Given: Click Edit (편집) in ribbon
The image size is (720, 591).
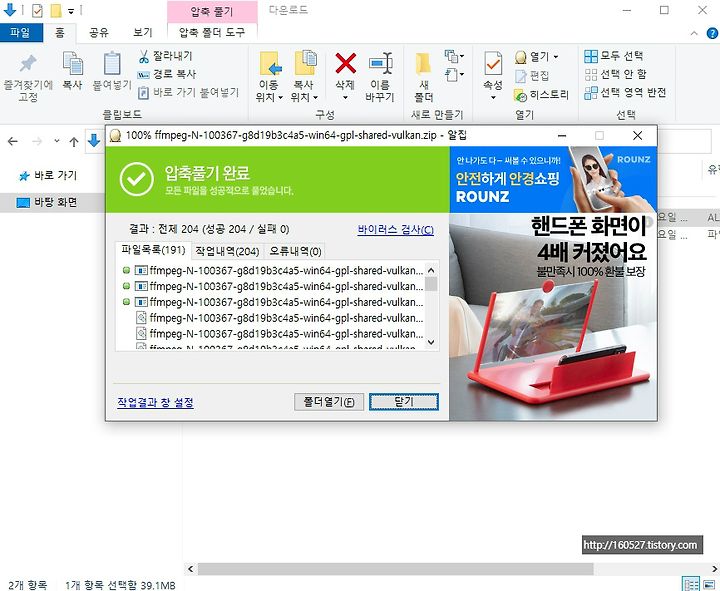Looking at the screenshot, I should pyautogui.click(x=532, y=75).
